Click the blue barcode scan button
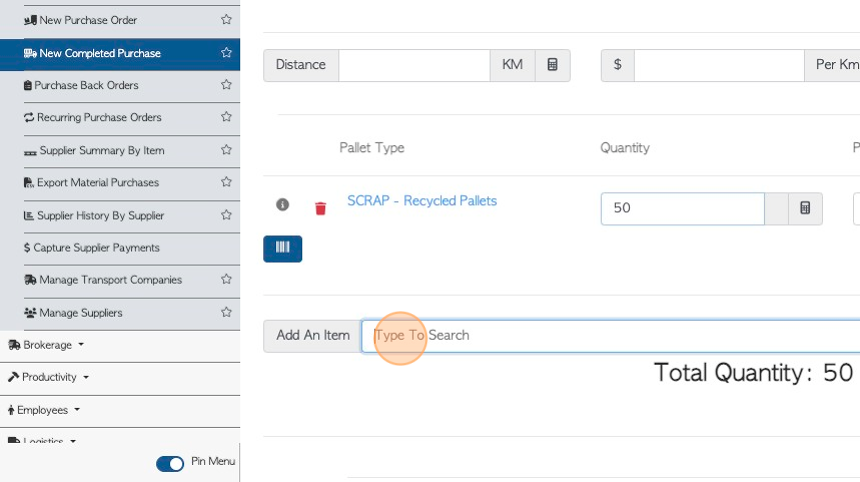This screenshot has height=482, width=860. tap(282, 248)
